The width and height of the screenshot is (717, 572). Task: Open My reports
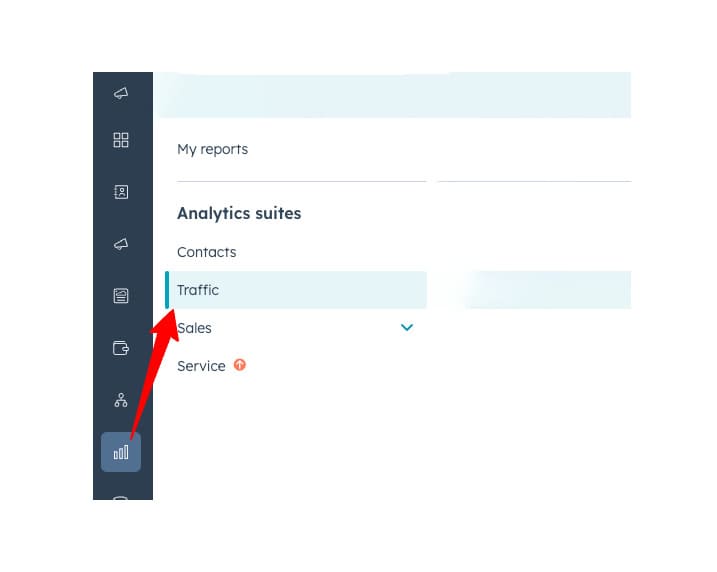click(x=213, y=150)
